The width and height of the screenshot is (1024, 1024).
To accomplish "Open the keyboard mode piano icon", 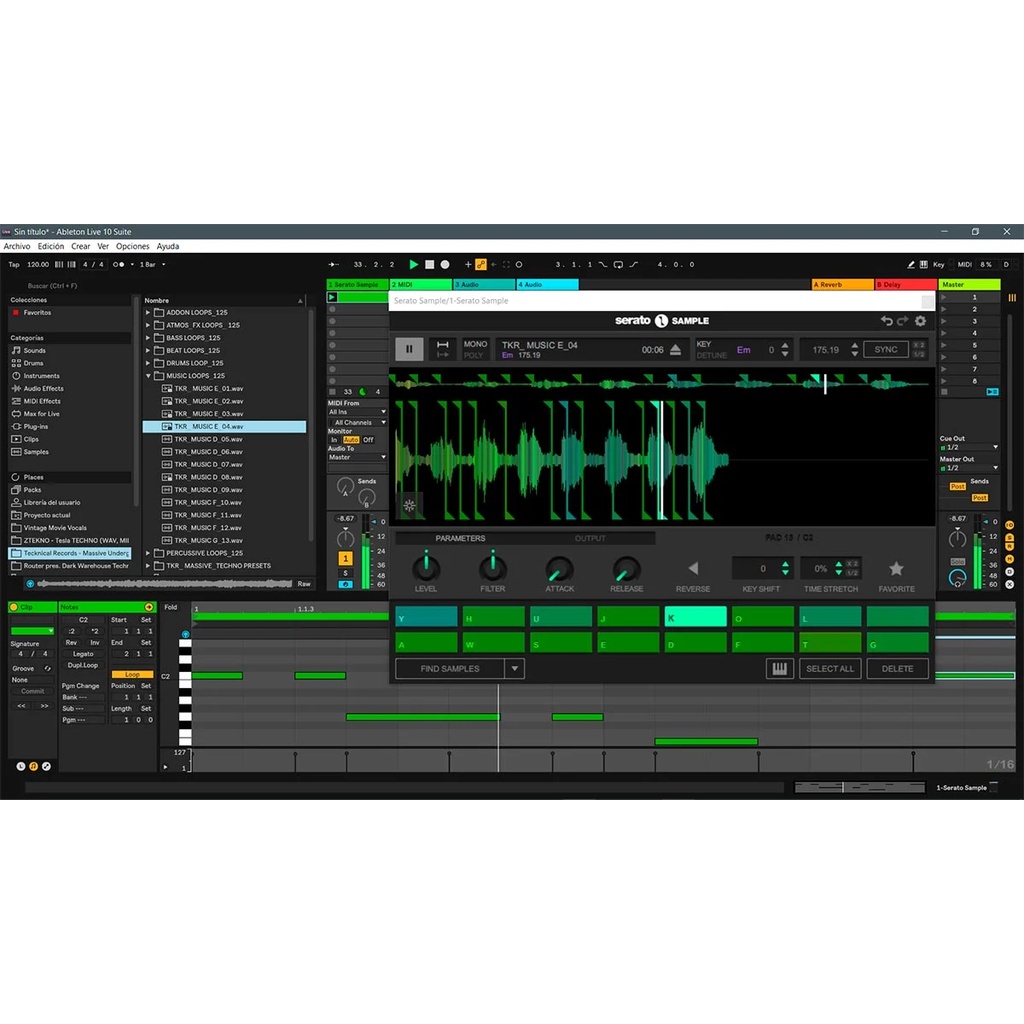I will (x=779, y=668).
